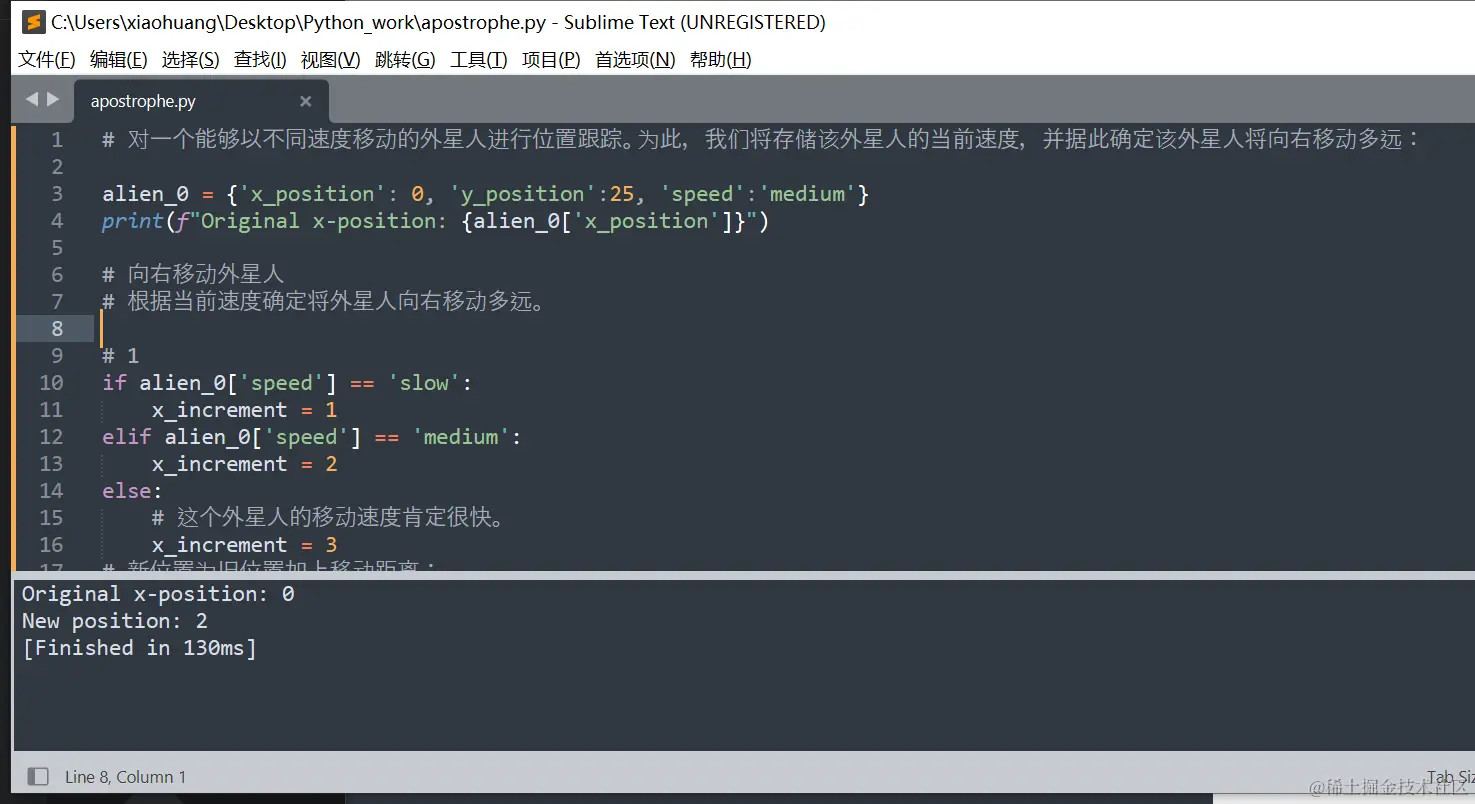
Task: Click the comment '# 1' on line 9
Action: pos(120,355)
